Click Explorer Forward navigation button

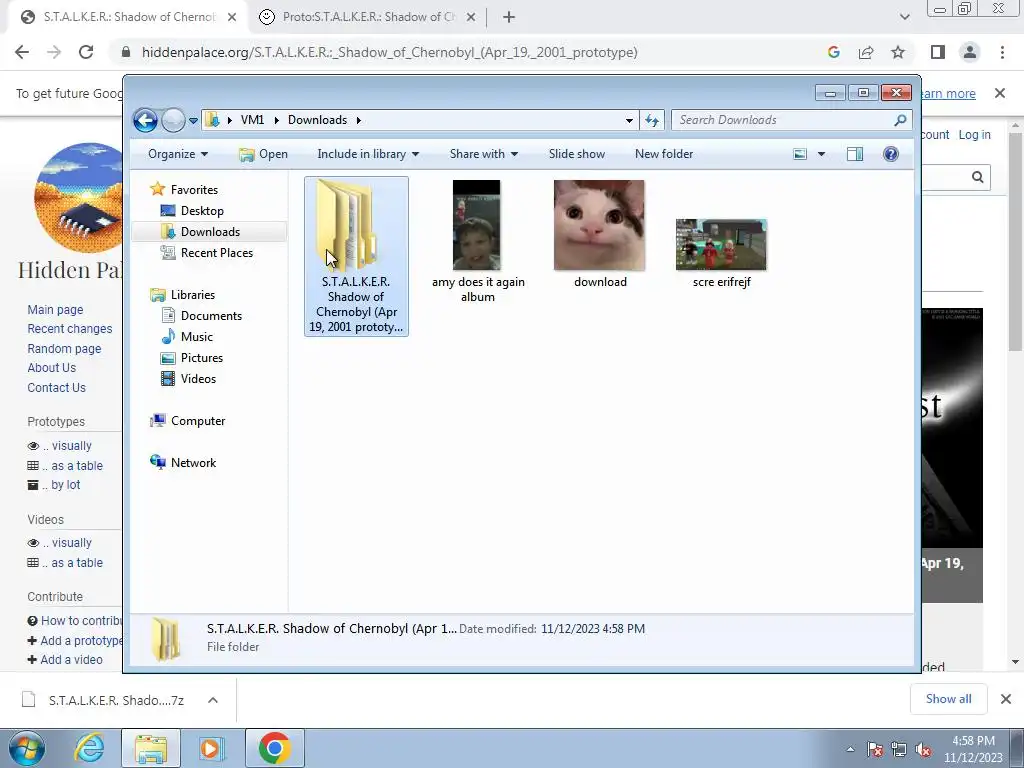point(173,120)
